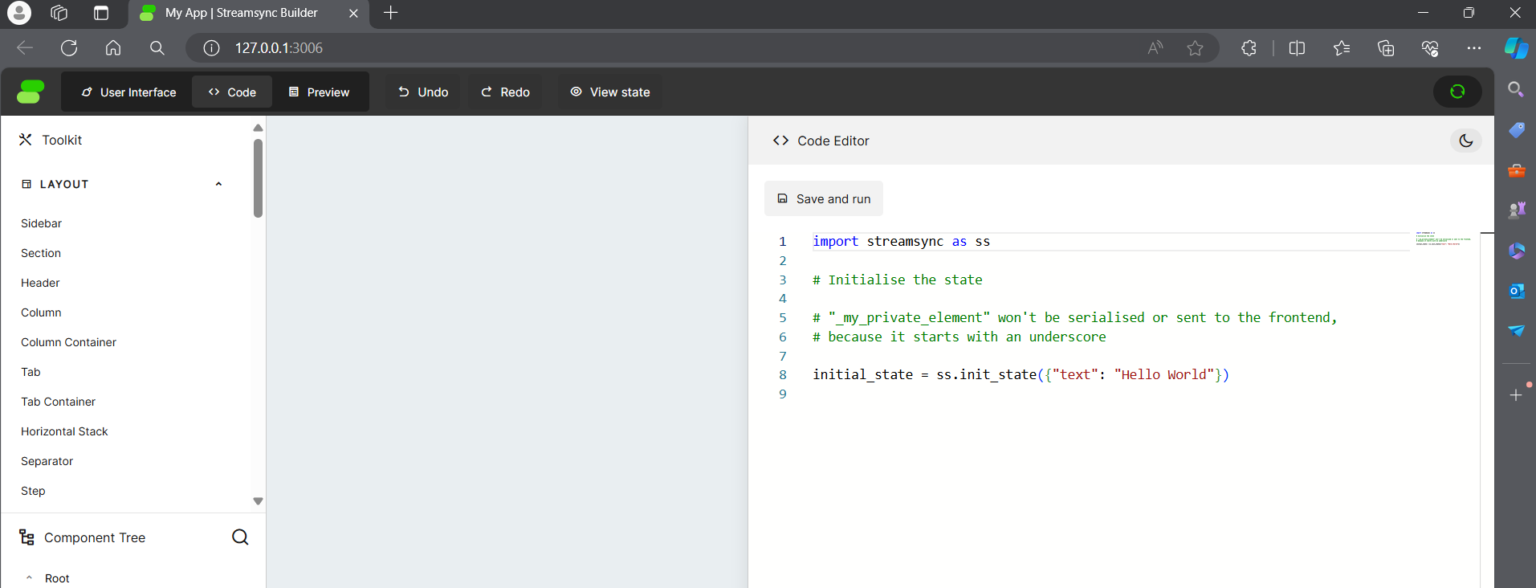Click the green app reload icon

tap(1457, 91)
